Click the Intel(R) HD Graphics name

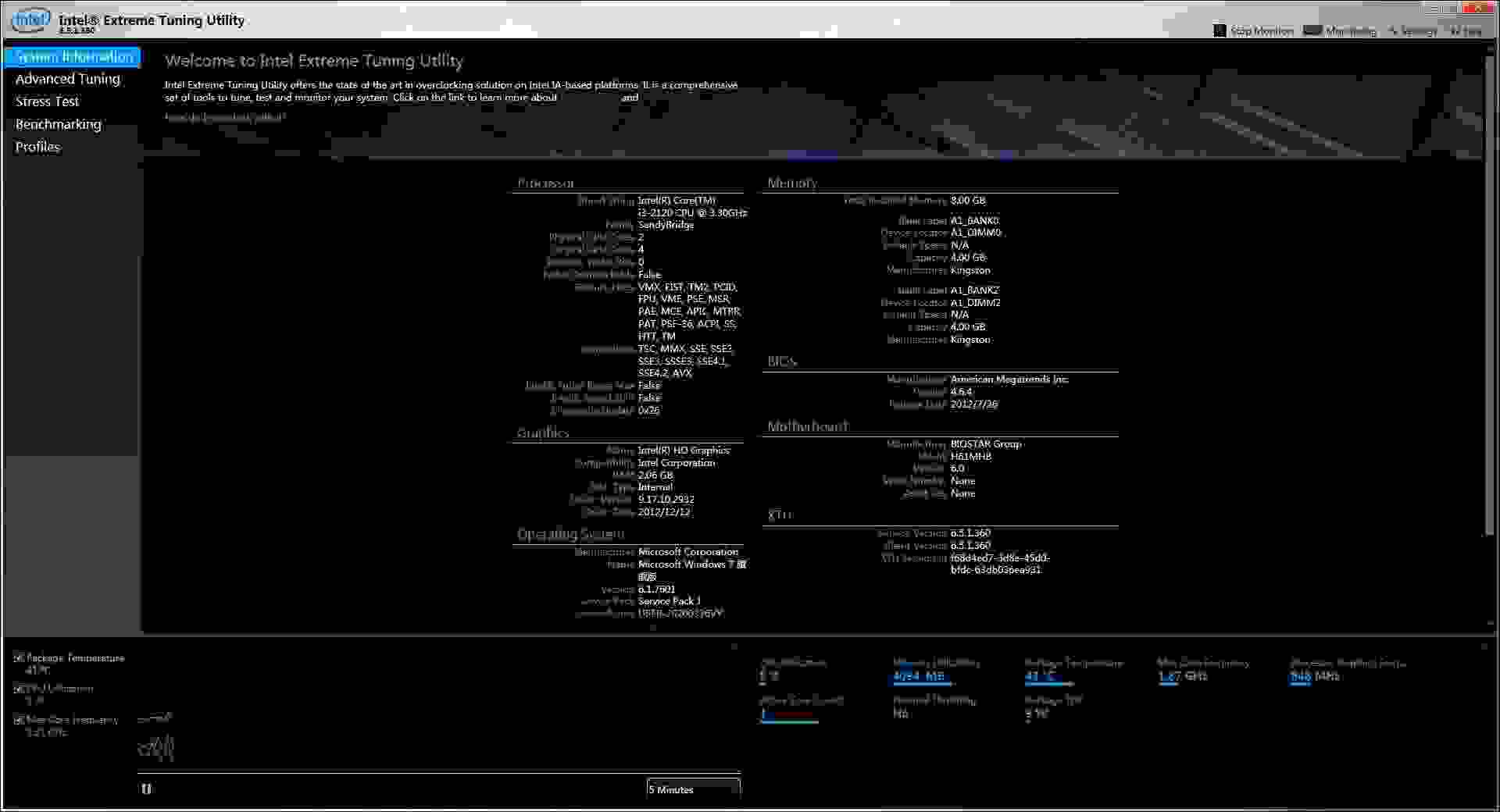pos(684,451)
